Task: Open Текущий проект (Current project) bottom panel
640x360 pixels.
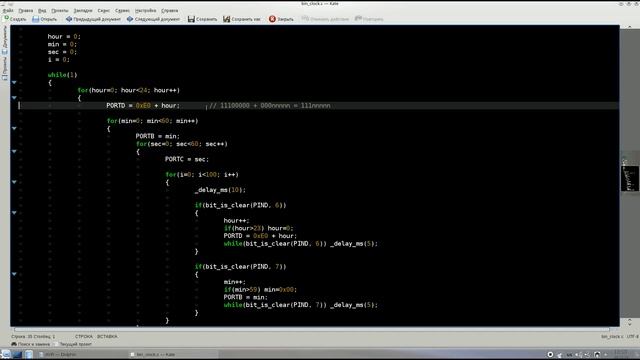Action: click(x=73, y=344)
